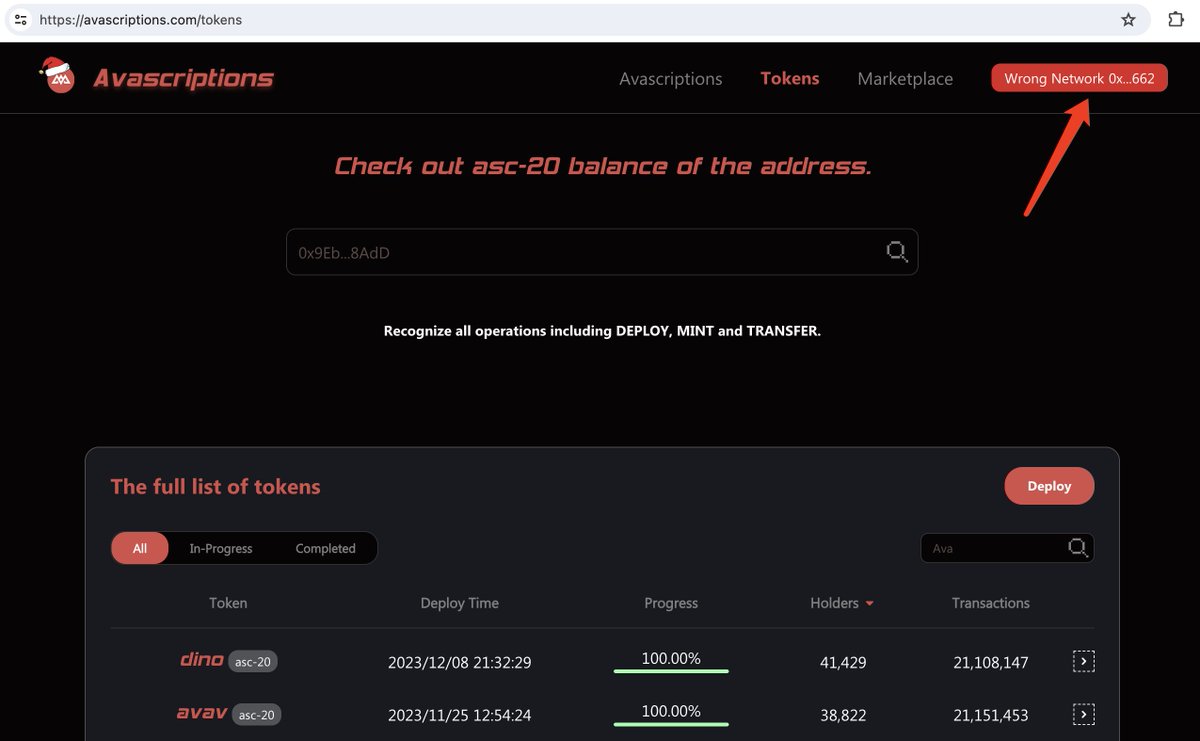This screenshot has height=741, width=1200.
Task: Click the dino 100.00% progress bar
Action: pyautogui.click(x=671, y=670)
